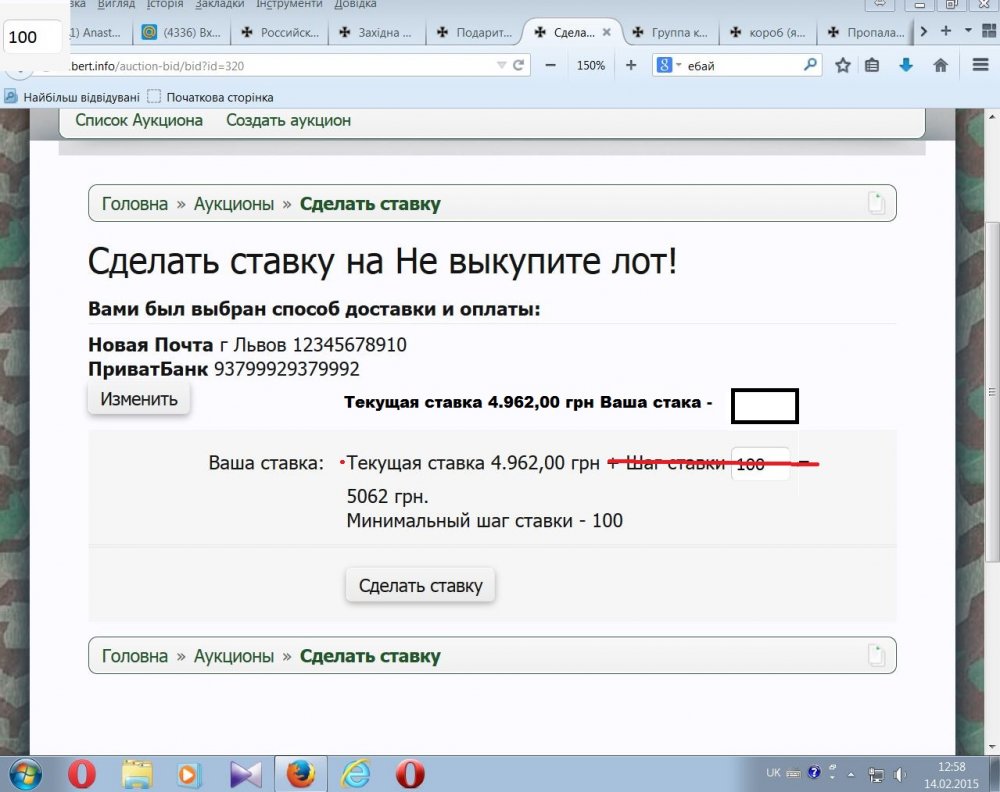The image size is (1000, 792).
Task: Bookmark this page with the star icon
Action: click(x=843, y=65)
